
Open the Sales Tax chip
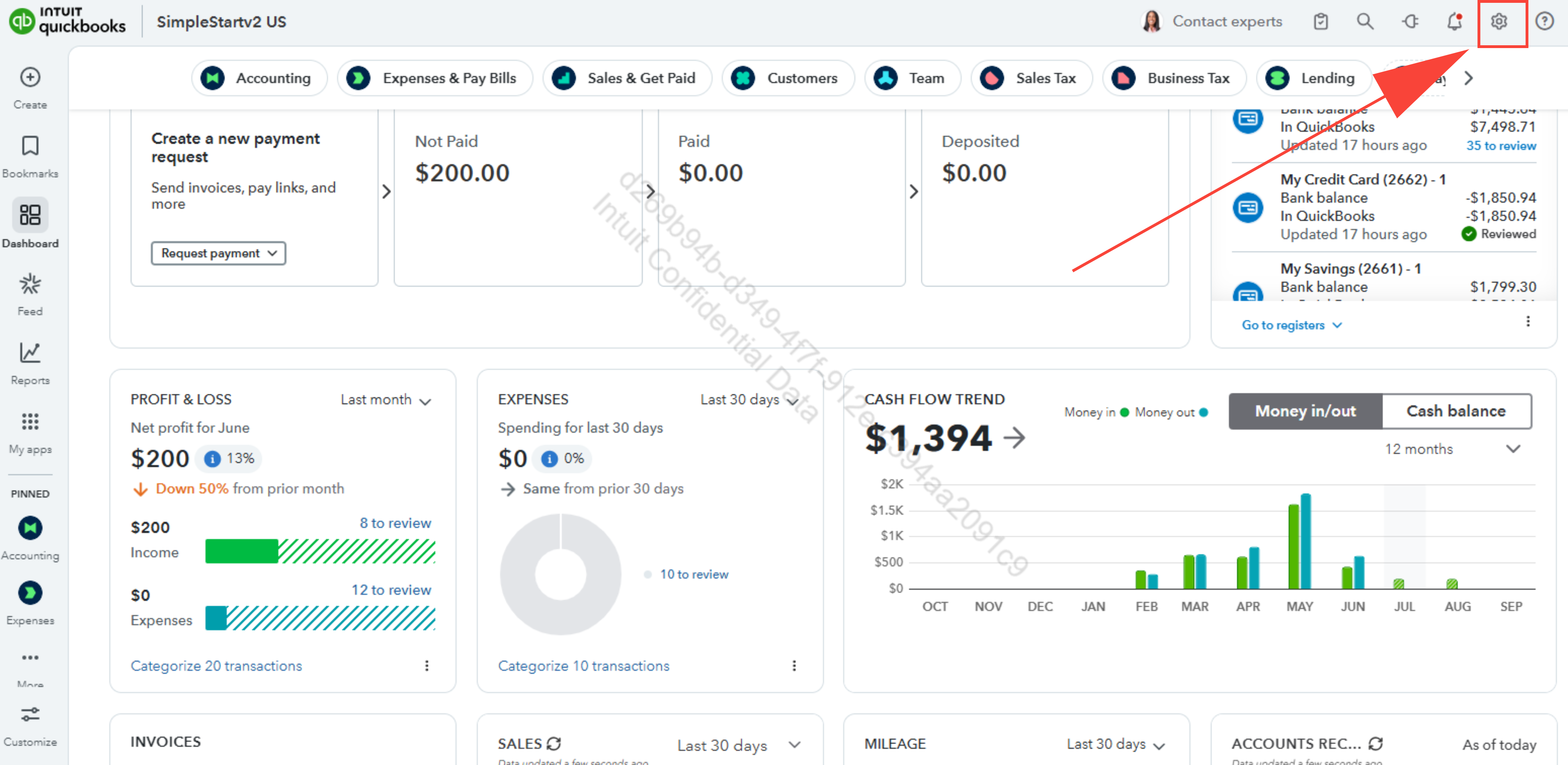pos(1032,78)
